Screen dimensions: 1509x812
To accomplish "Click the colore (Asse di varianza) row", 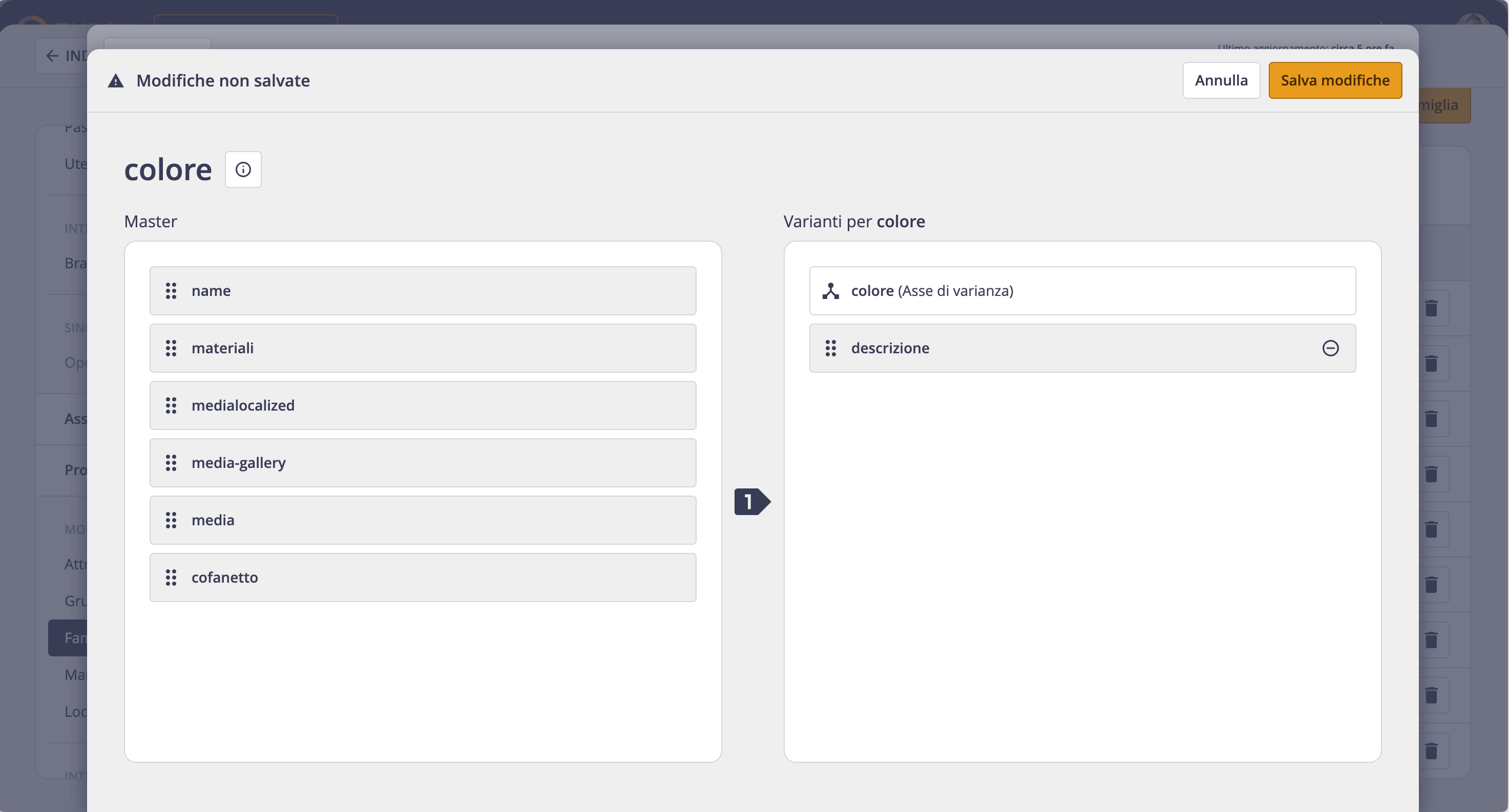I will [x=1082, y=291].
